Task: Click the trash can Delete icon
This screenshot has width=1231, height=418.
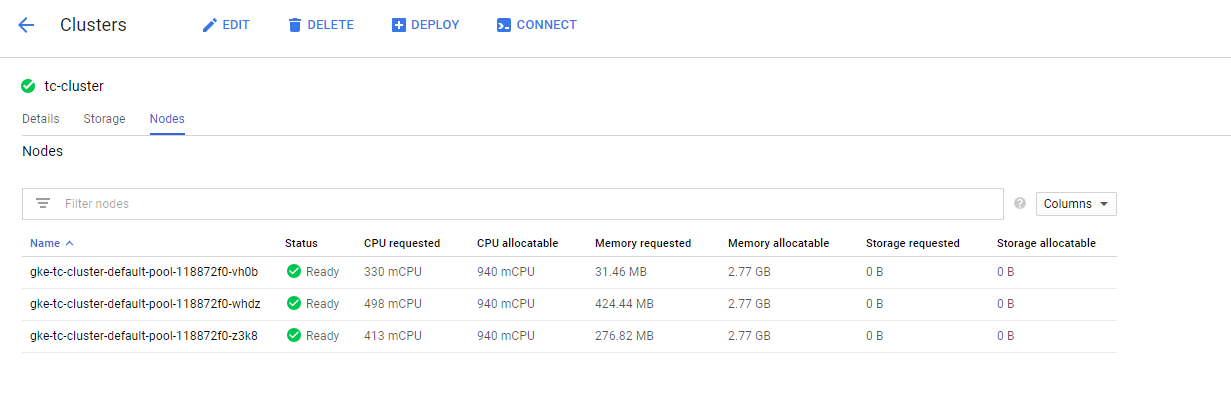Action: (x=294, y=25)
